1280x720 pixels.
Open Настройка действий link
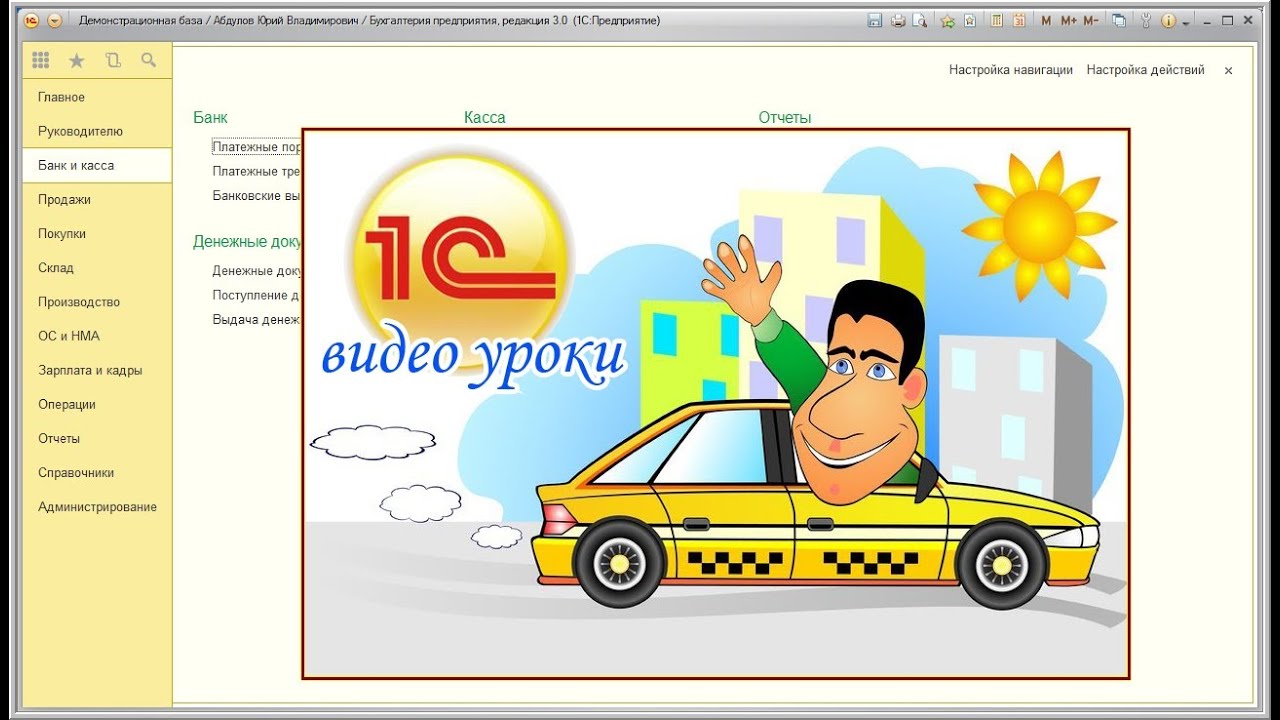click(x=1145, y=70)
